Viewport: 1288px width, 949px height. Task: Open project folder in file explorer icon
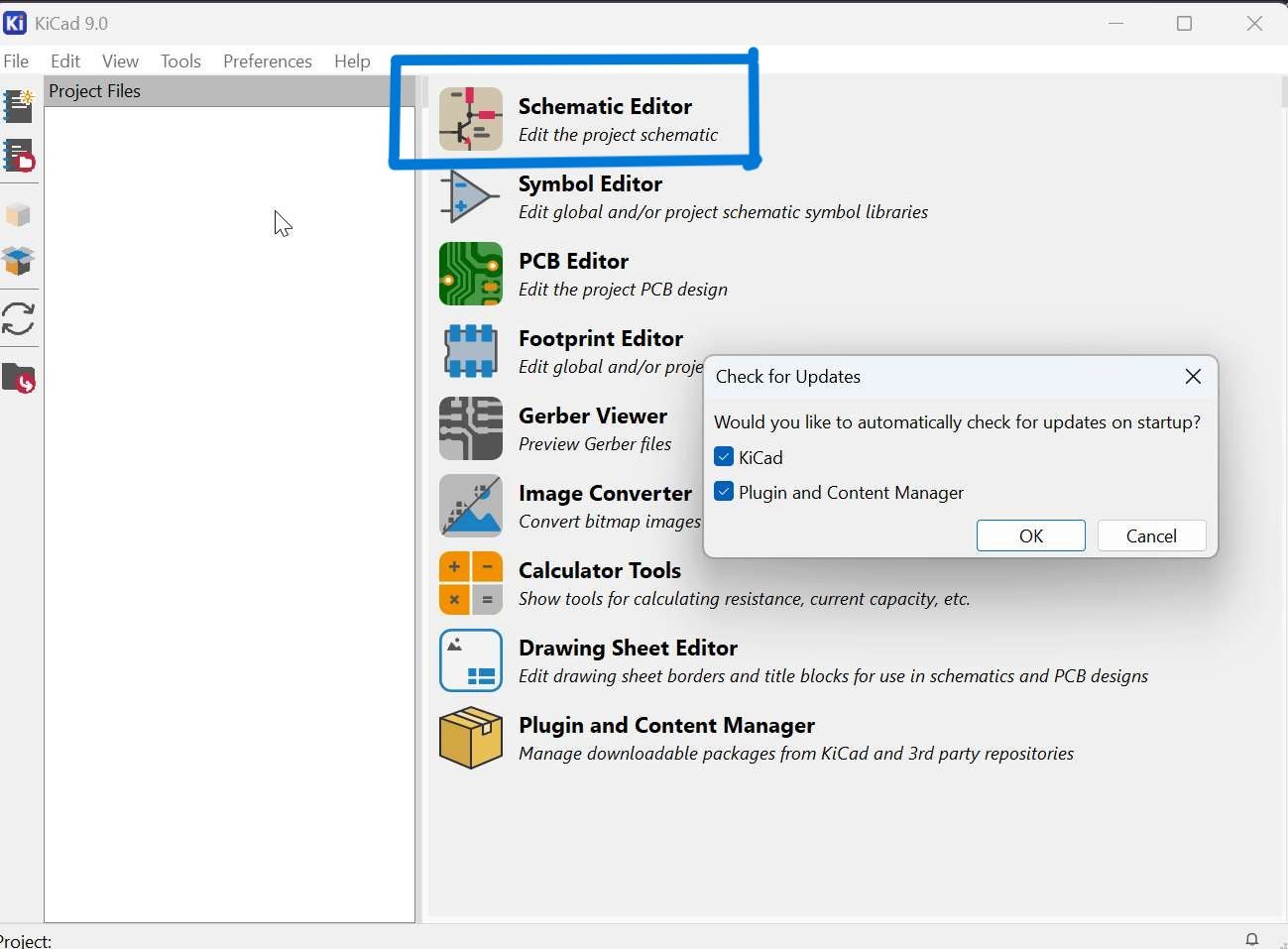[19, 379]
